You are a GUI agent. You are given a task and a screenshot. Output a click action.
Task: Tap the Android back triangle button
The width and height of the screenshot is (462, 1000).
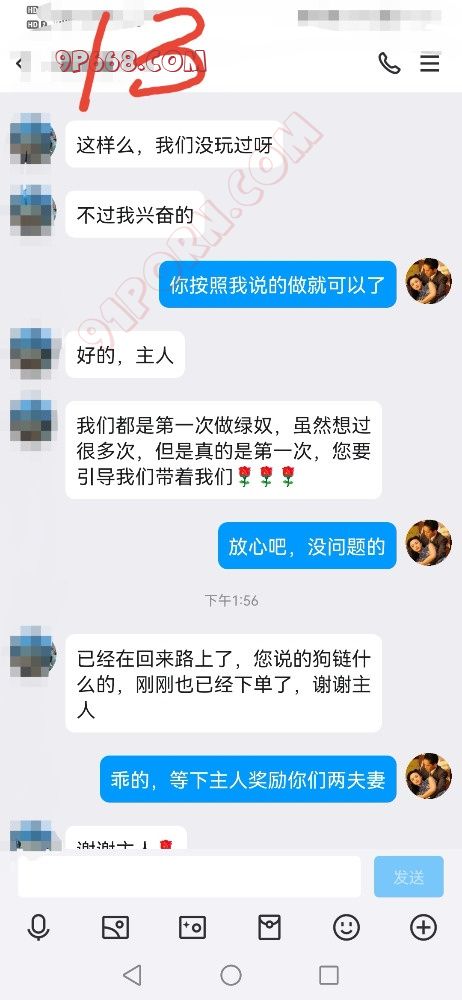tap(132, 974)
